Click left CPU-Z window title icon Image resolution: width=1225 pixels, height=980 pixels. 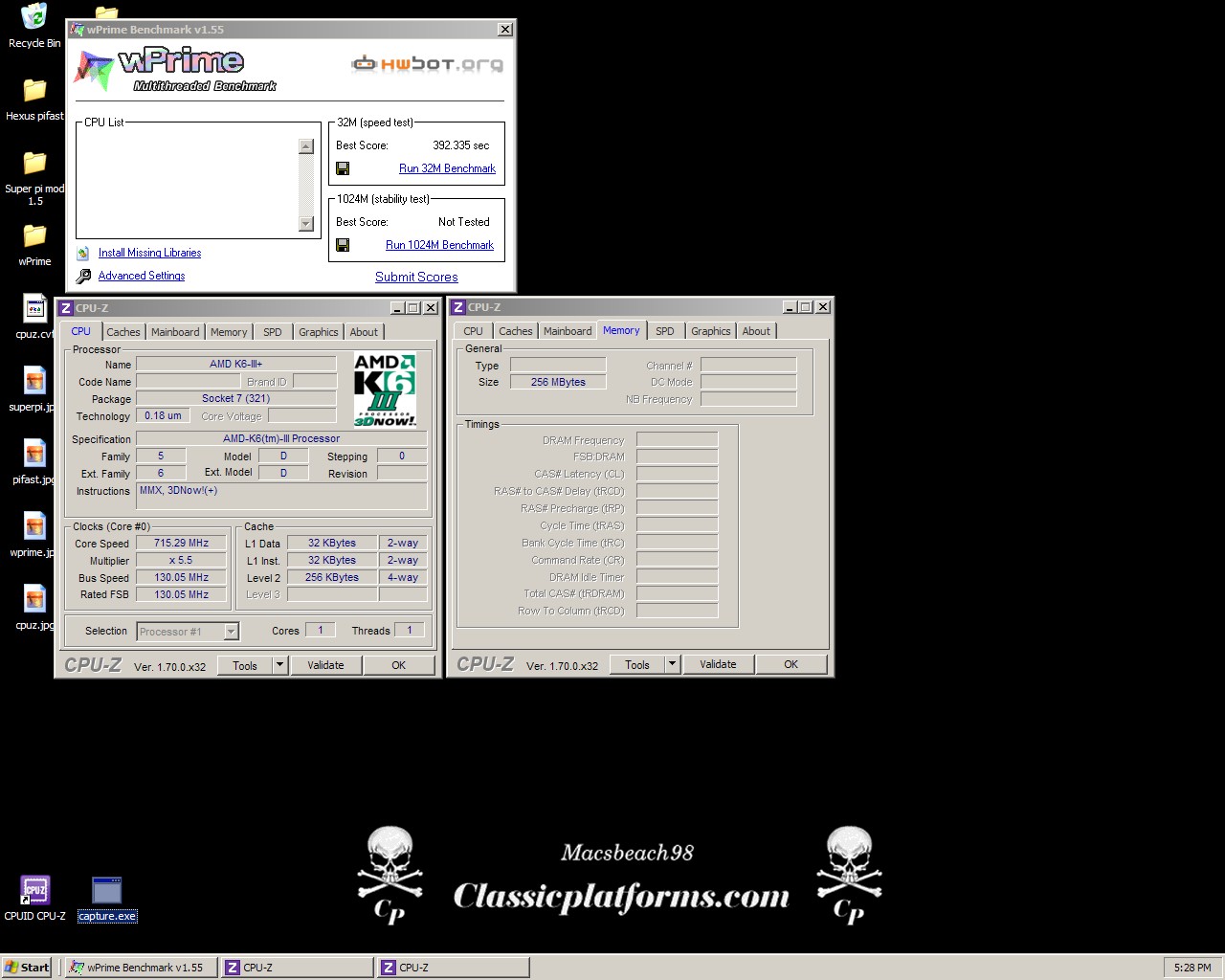65,308
